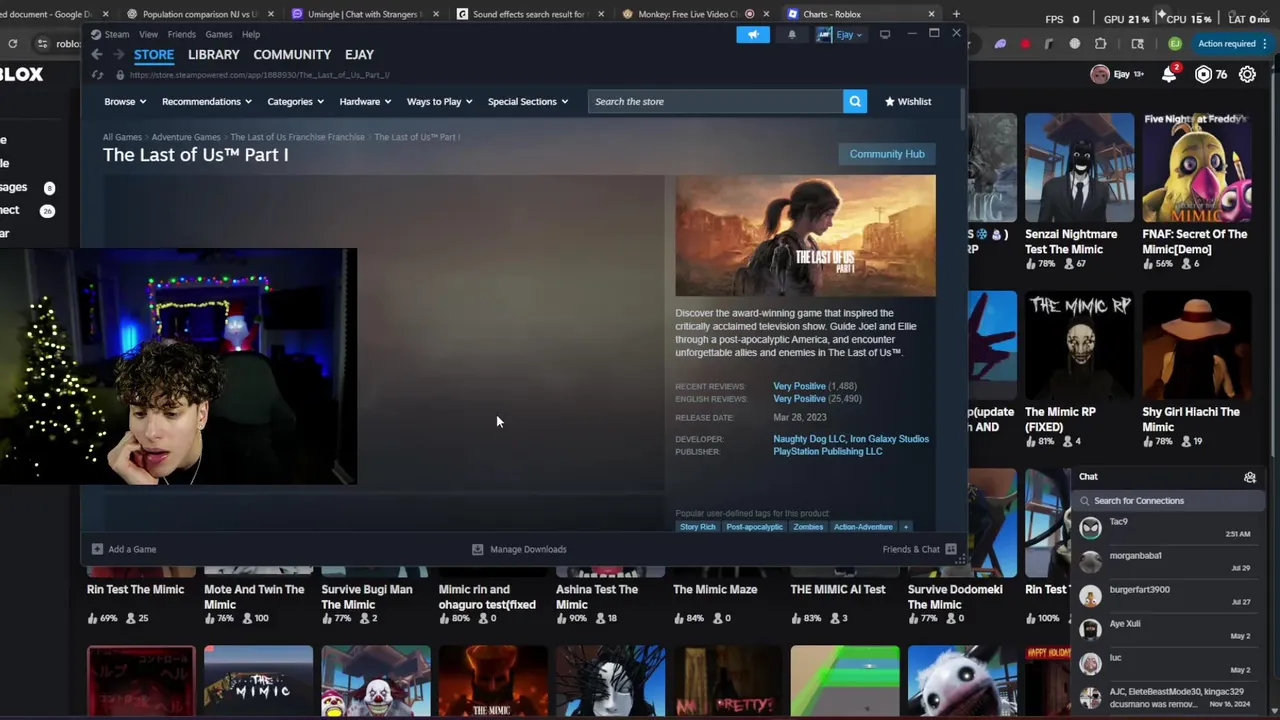Viewport: 1280px width, 720px height.
Task: Open the Games menu in Steam
Action: point(218,34)
